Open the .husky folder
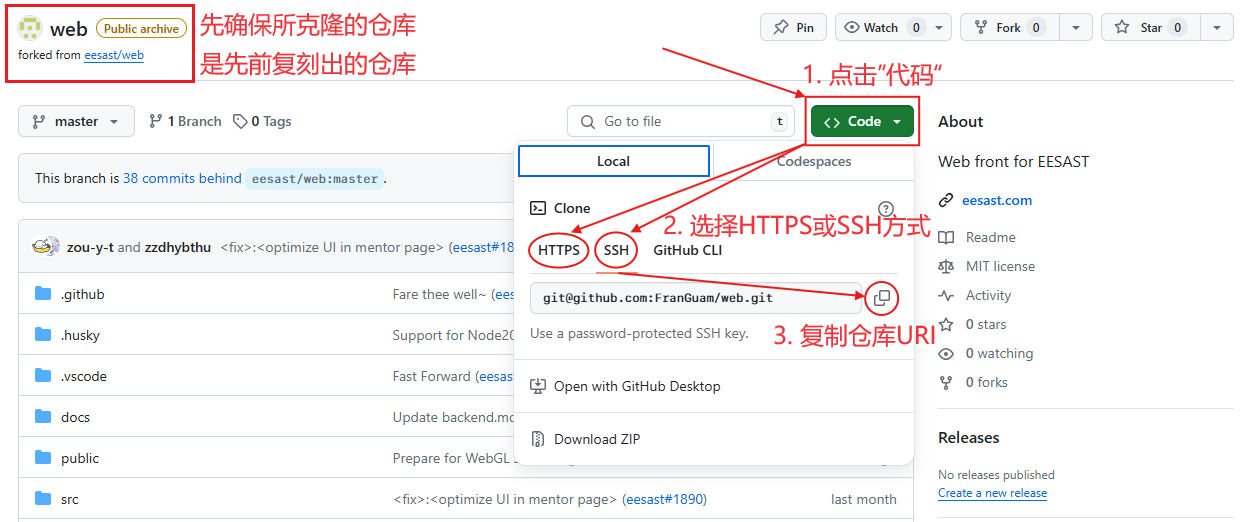1252x522 pixels. (80, 335)
